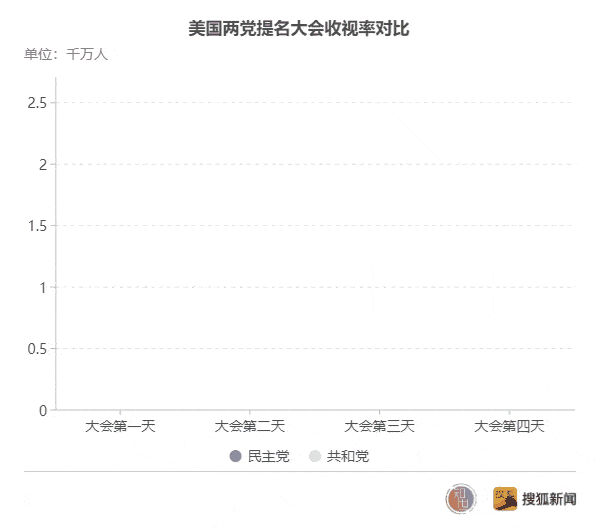Click the 民主党 legend color dot
The image size is (600, 529).
235,456
